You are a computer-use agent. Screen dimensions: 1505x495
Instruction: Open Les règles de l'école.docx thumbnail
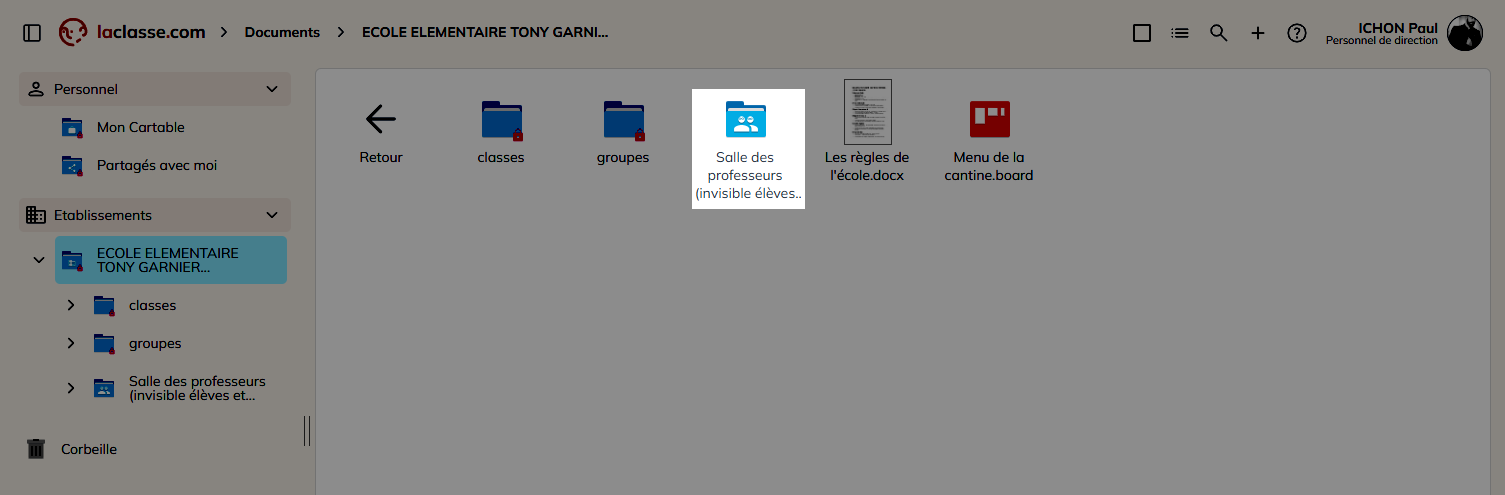[x=867, y=113]
